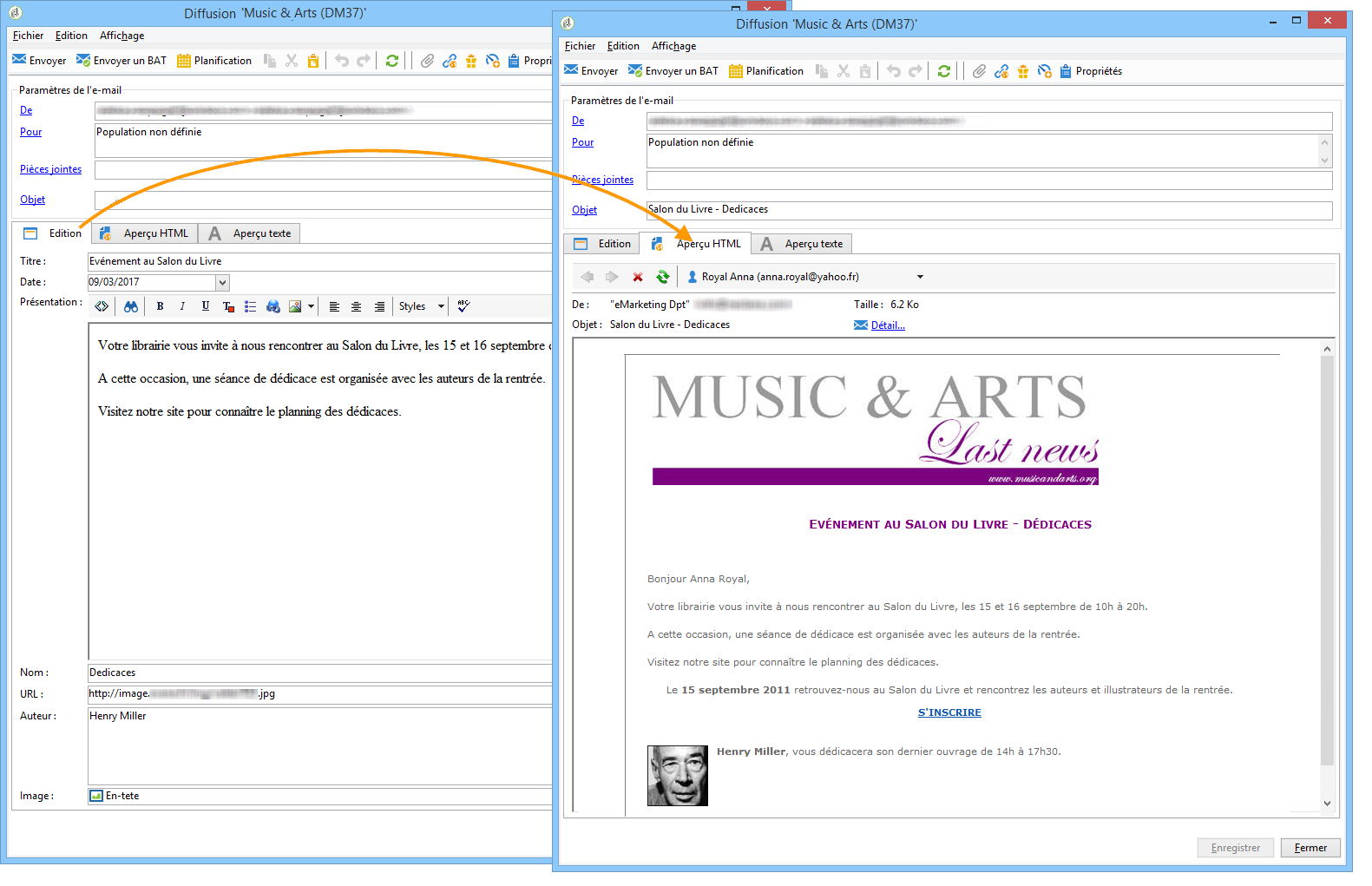Screen dimensions: 1372x886
Task: Click the orange gift icon in the front window toolbar
Action: click(1023, 71)
